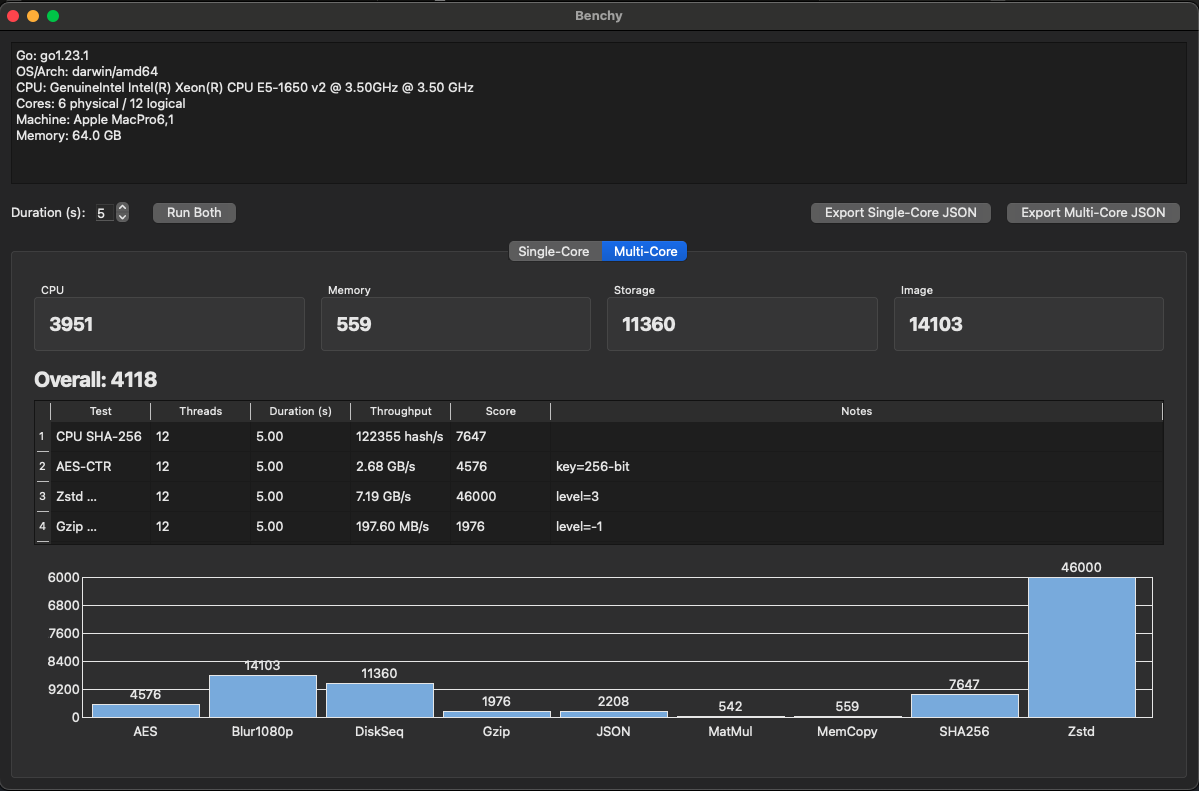This screenshot has width=1199, height=791.
Task: Click the system info text area
Action: 599,112
